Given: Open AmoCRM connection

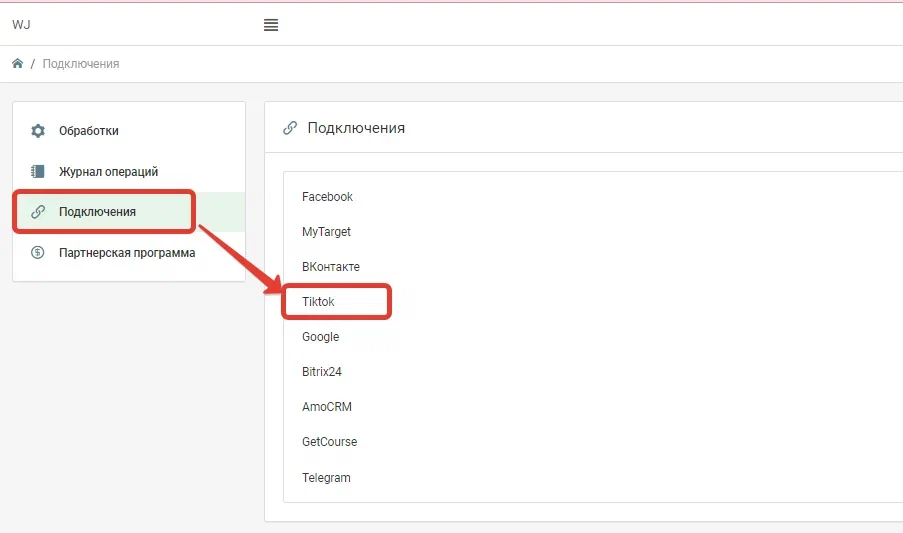Looking at the screenshot, I should pos(327,407).
